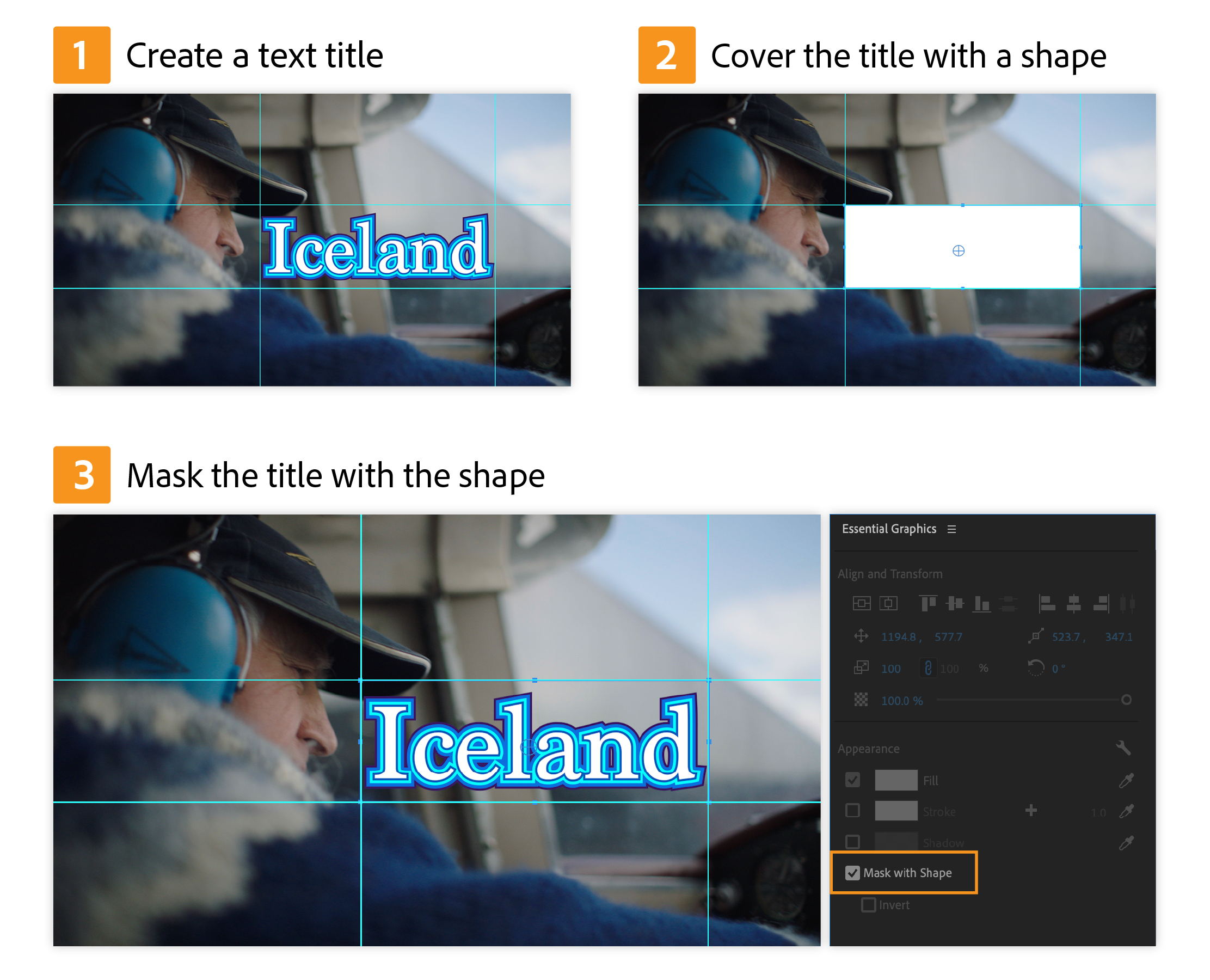Click the Shadow eyedropper icon
1210x980 pixels.
point(1127,843)
